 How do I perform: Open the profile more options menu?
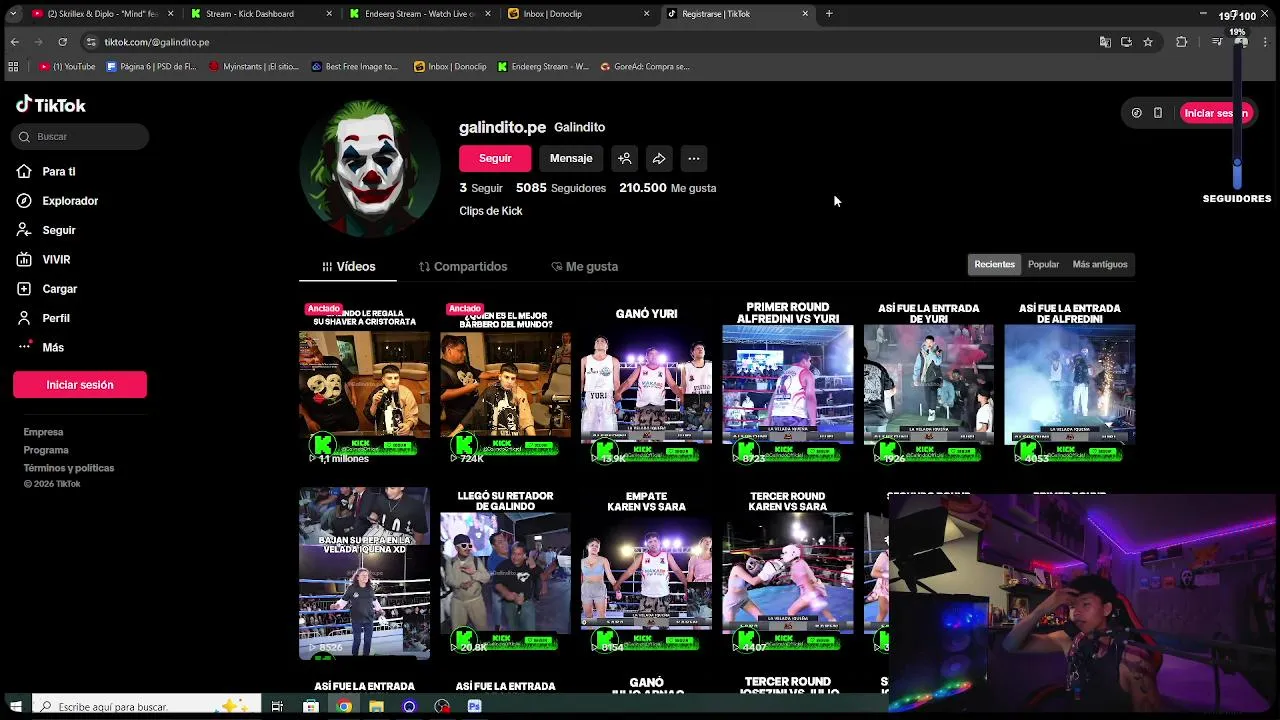[694, 158]
